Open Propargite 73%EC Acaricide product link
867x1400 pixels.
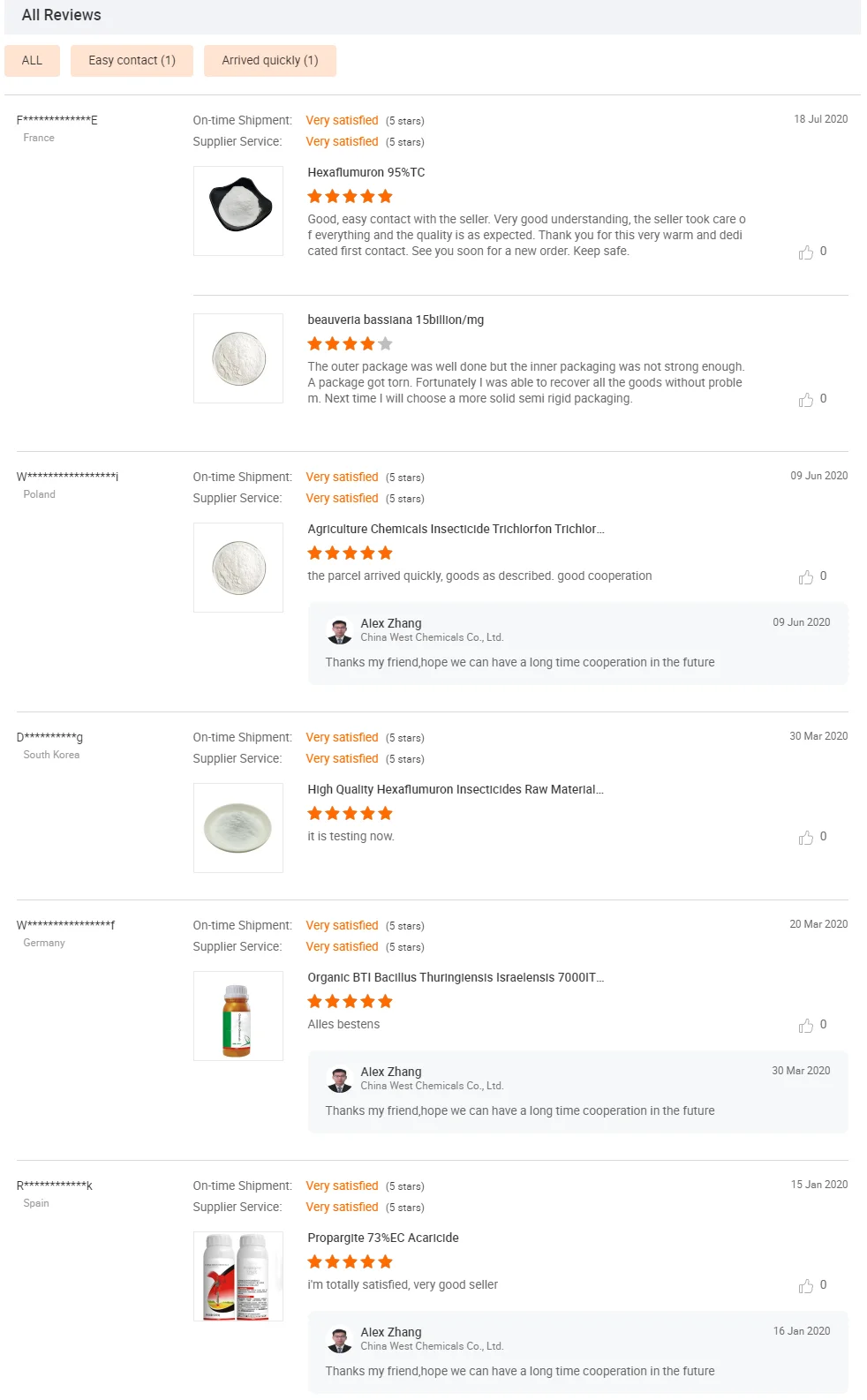[383, 1238]
